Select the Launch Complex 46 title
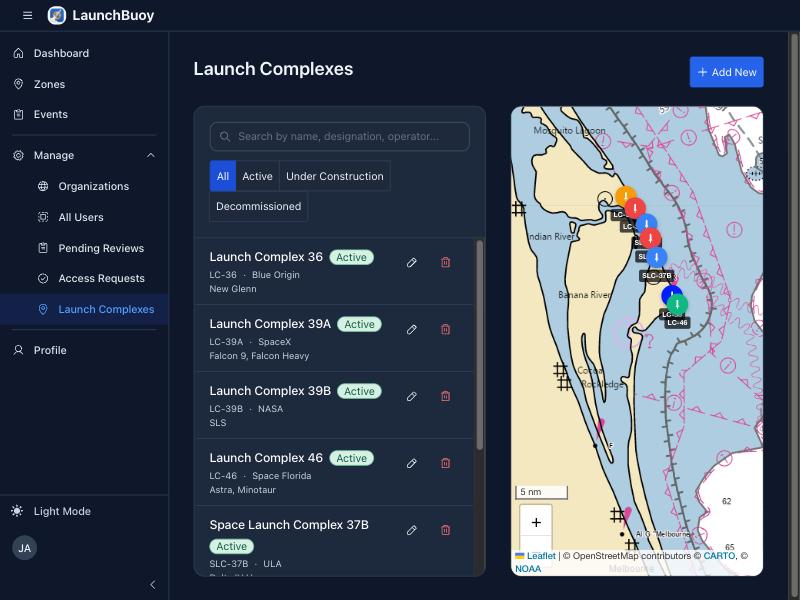Screen dimensions: 800x600 point(266,458)
